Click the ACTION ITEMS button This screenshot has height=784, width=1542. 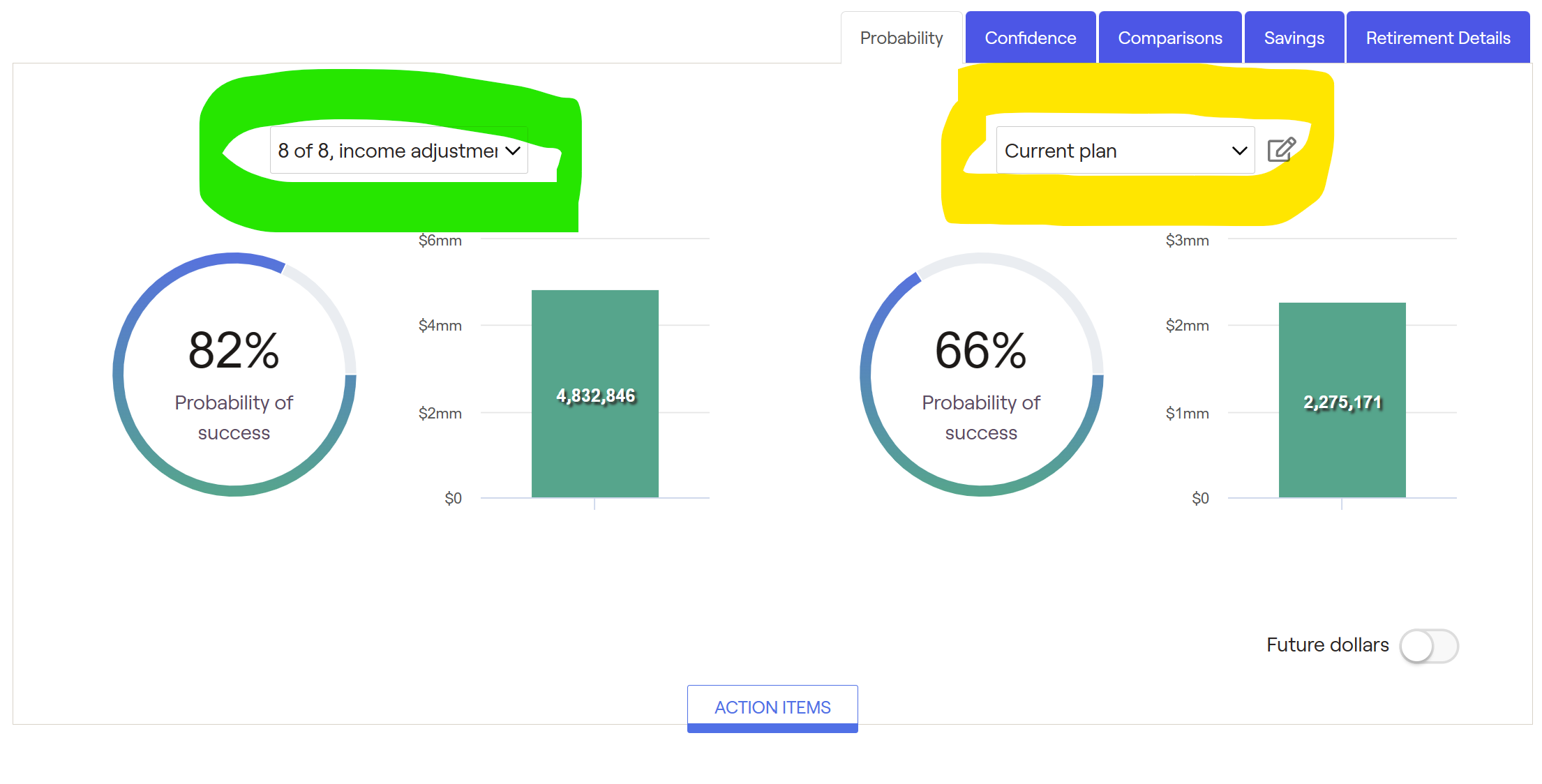click(772, 707)
